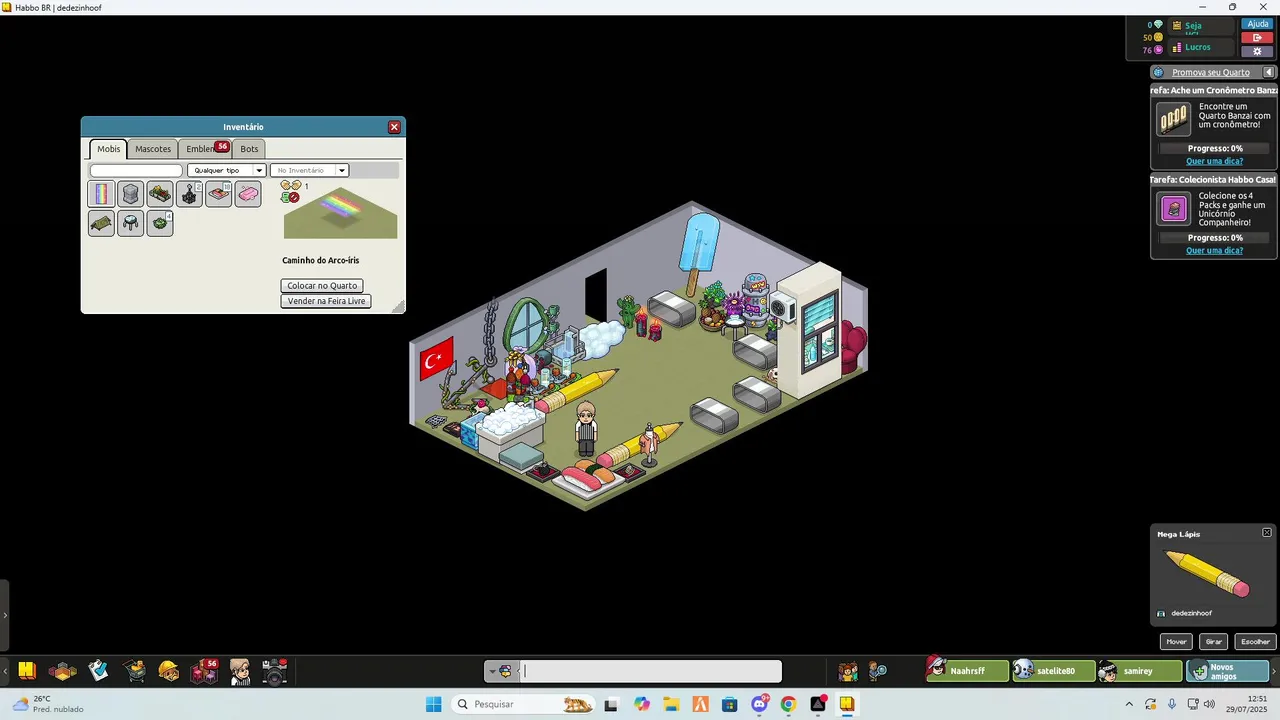Screen dimensions: 1280x720
Task: Open the room navigator icon in bottom bar
Action: [x=63, y=671]
